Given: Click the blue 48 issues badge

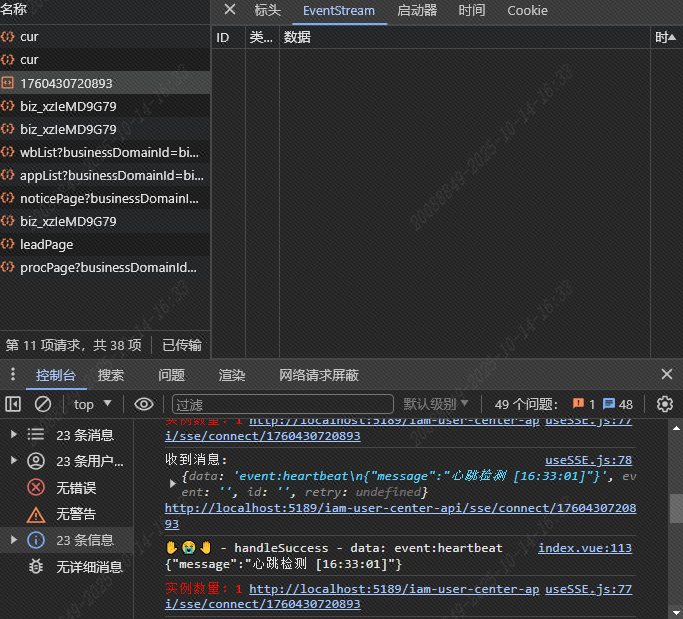Looking at the screenshot, I should (618, 404).
